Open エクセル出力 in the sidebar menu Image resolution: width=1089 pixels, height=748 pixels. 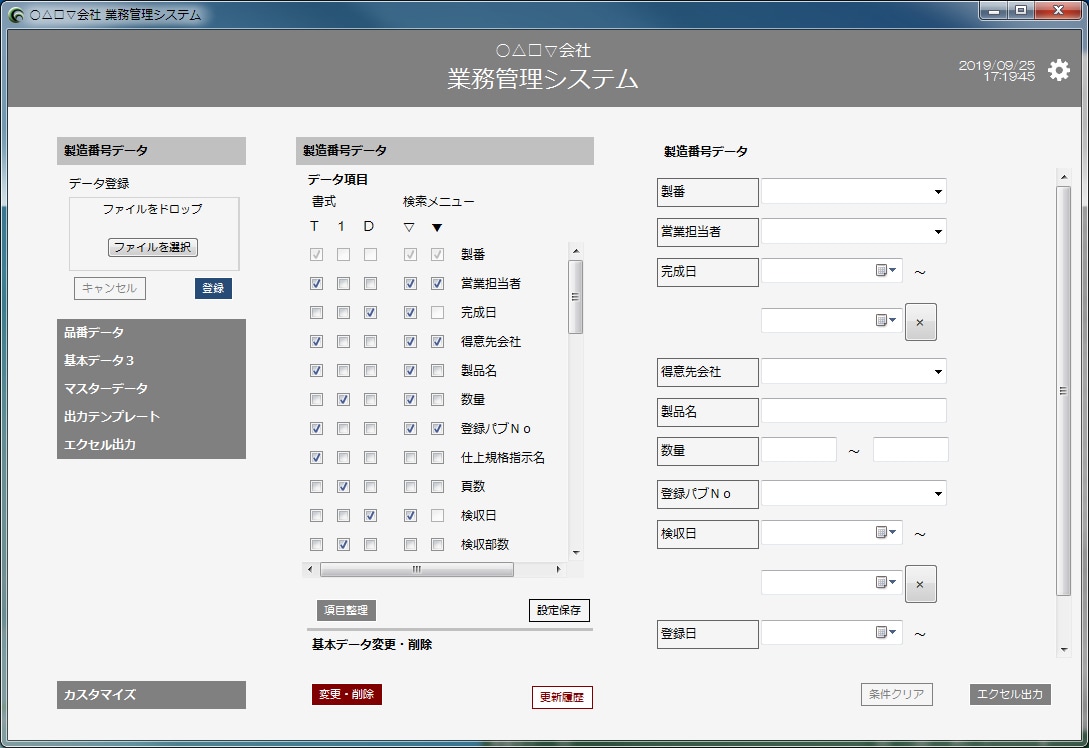pyautogui.click(x=151, y=444)
